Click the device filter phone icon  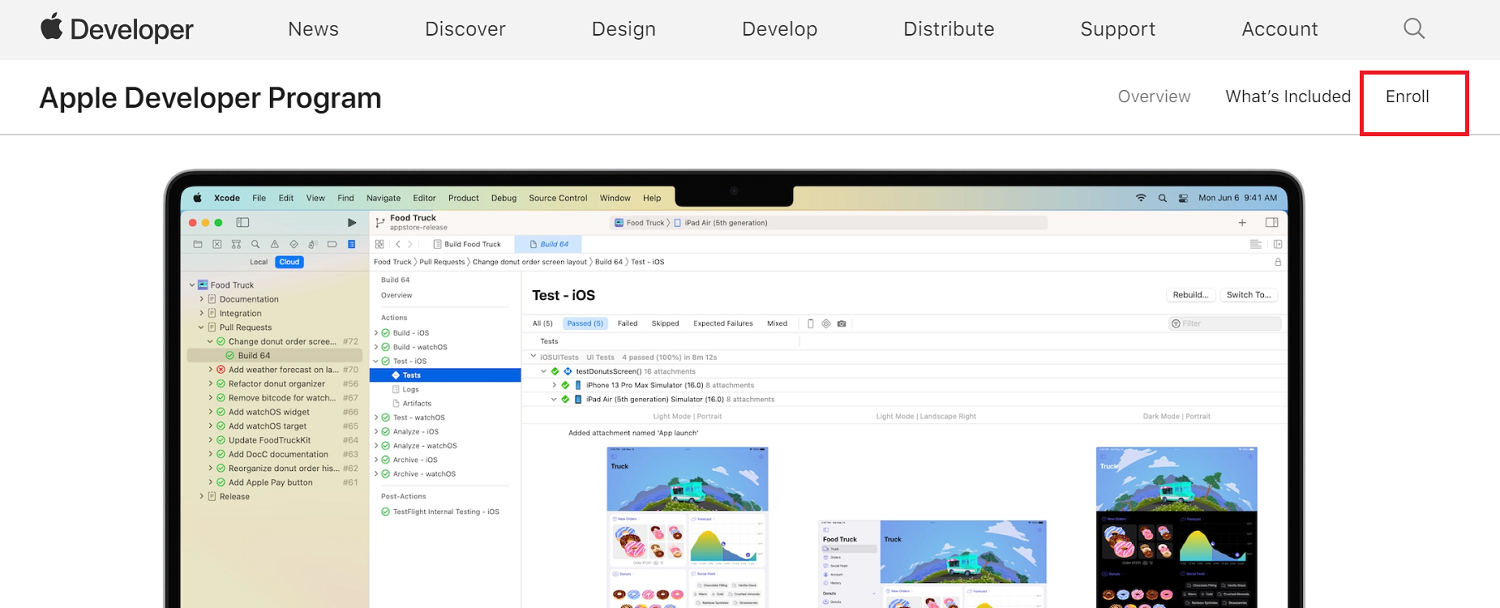coord(811,323)
